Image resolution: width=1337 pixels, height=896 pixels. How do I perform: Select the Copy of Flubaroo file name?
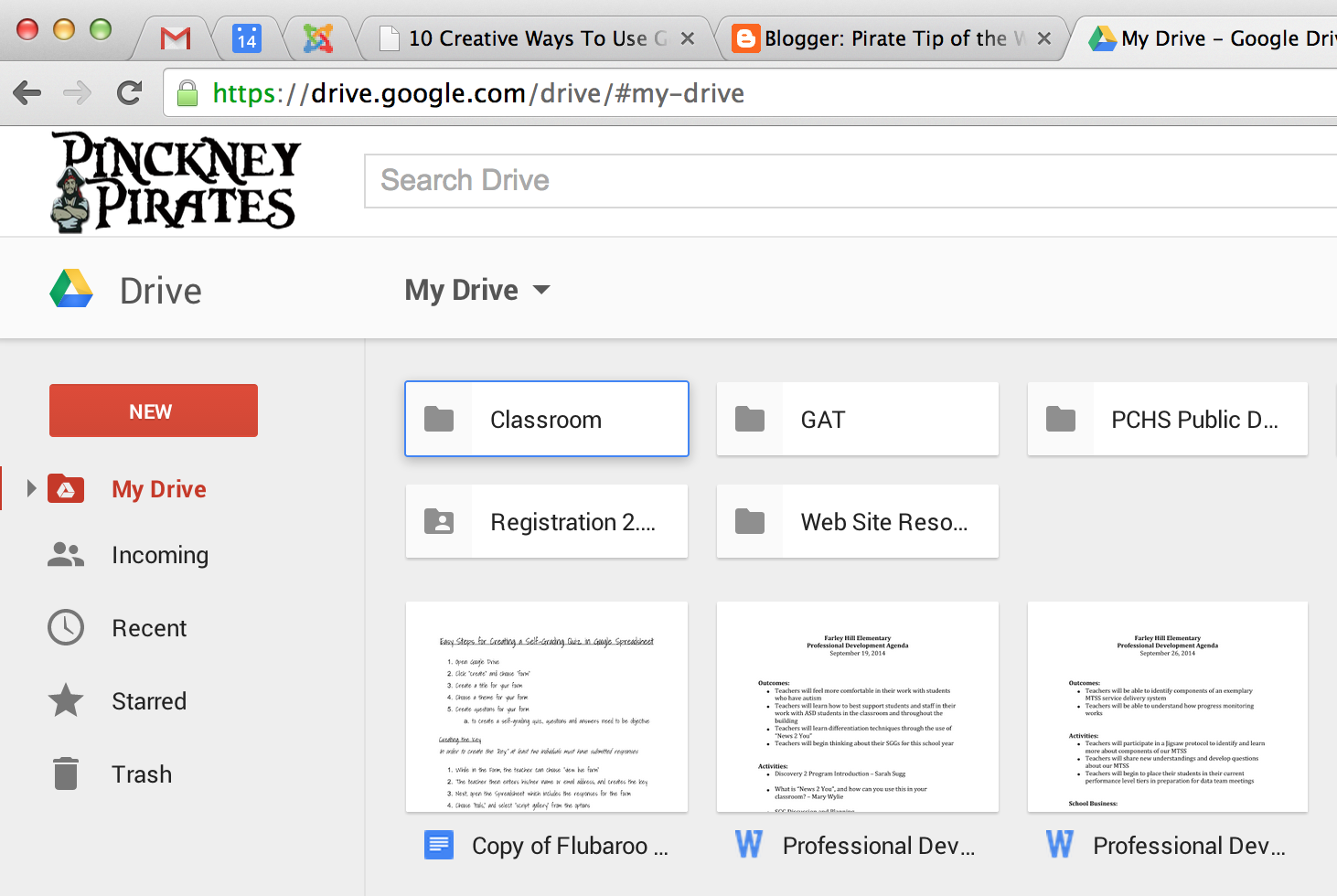click(570, 846)
